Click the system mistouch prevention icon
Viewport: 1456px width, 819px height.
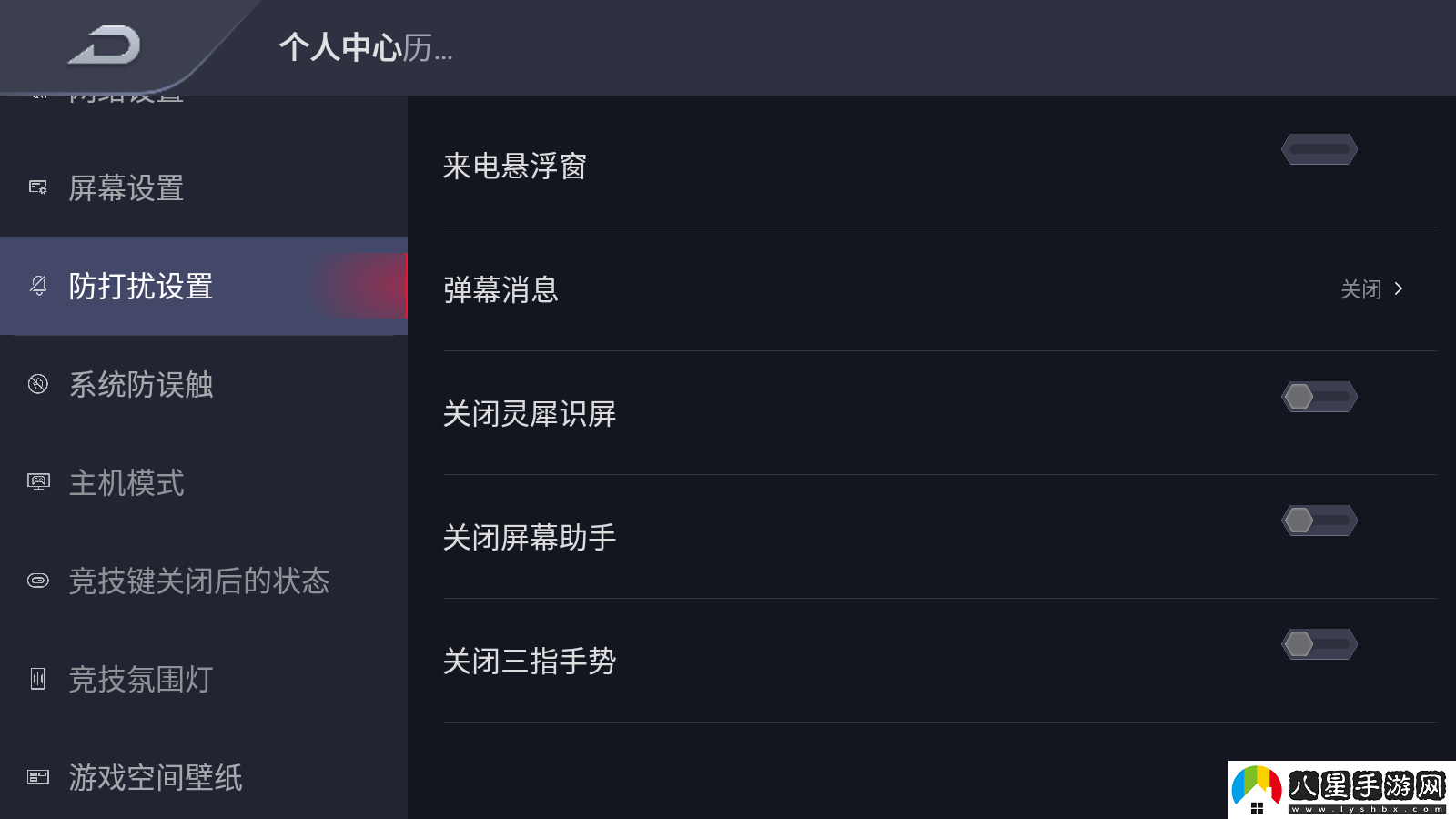[37, 385]
